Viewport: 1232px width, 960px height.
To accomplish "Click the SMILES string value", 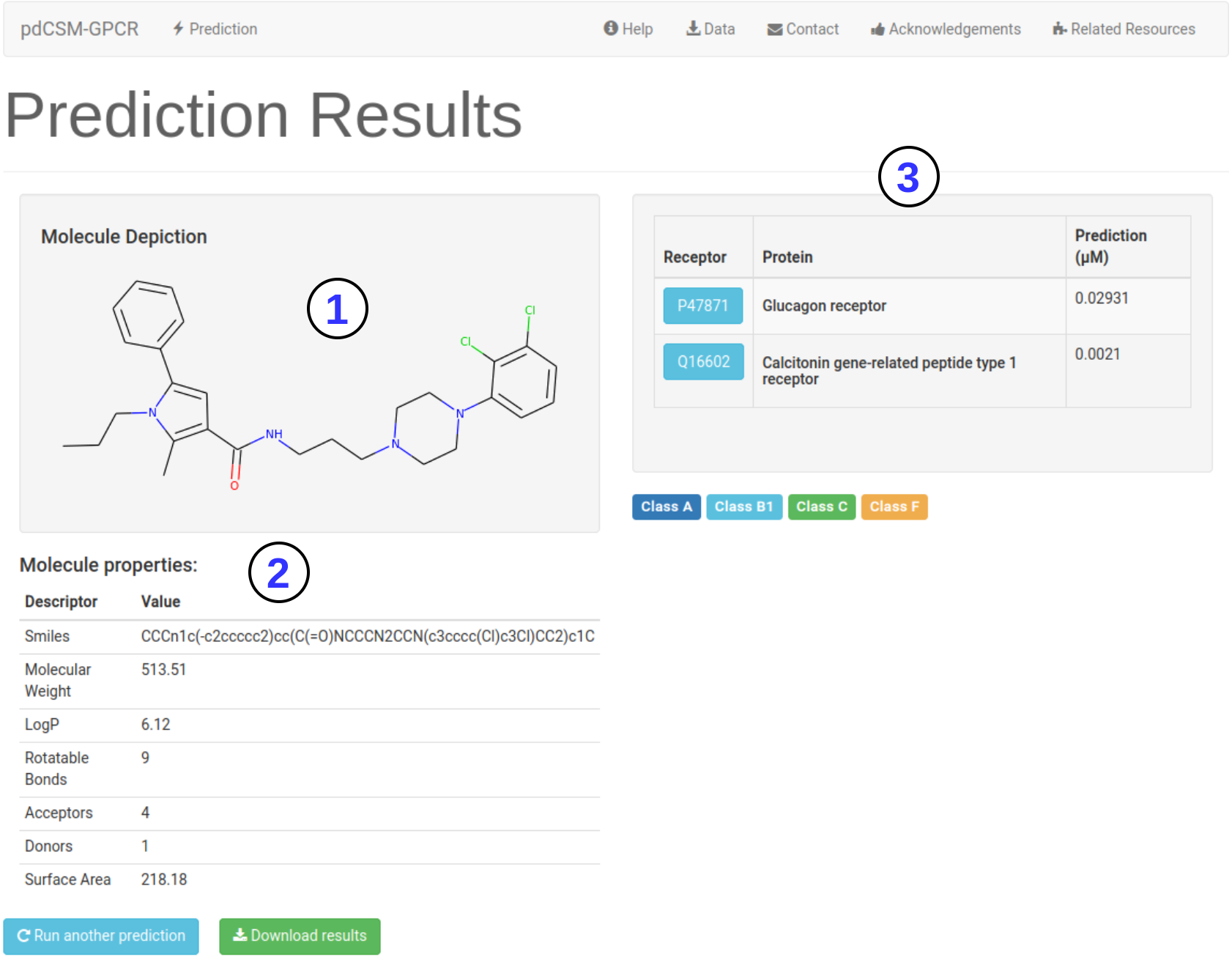I will [367, 636].
